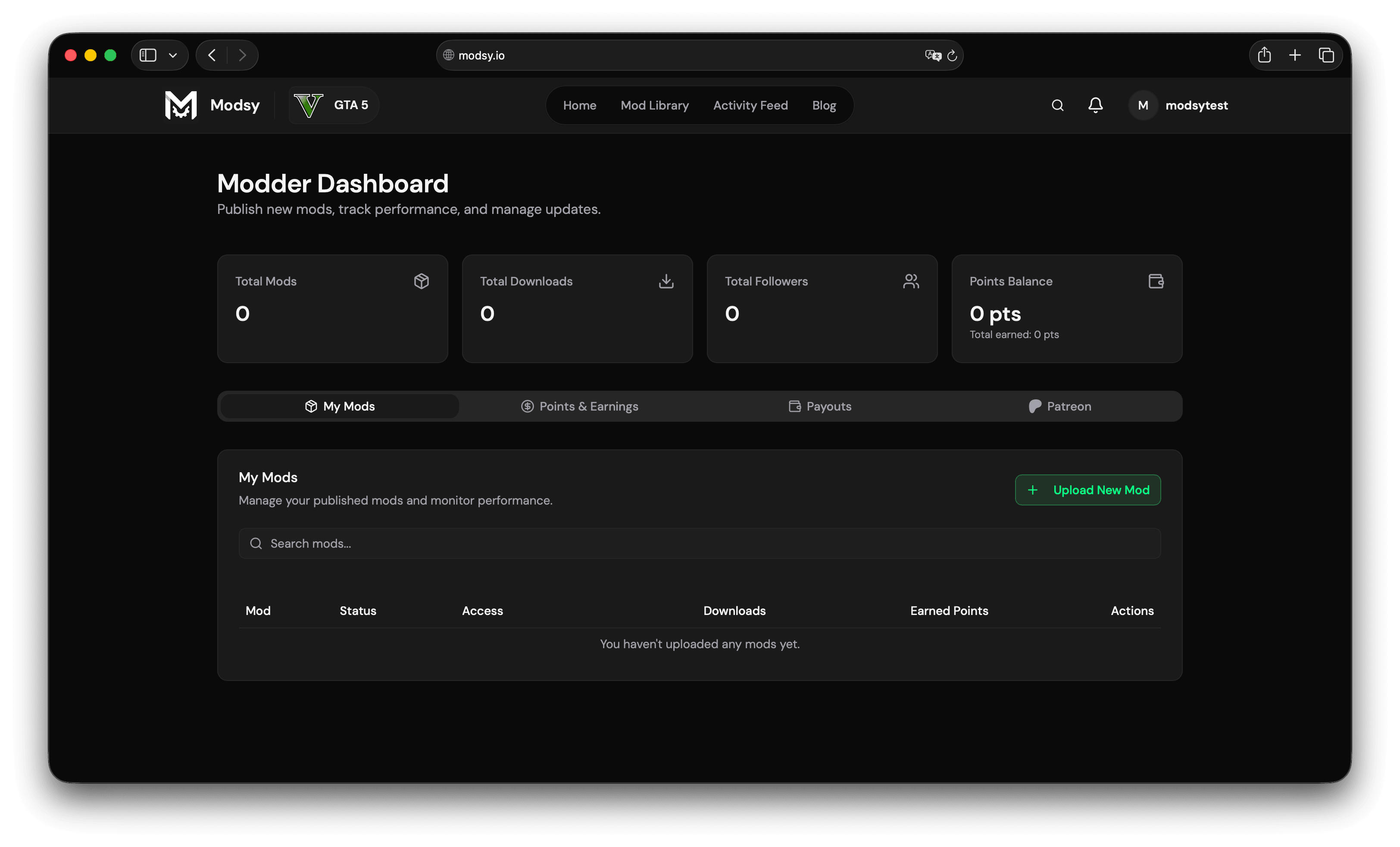This screenshot has width=1400, height=847.
Task: Click the browser translate icon
Action: pos(932,55)
